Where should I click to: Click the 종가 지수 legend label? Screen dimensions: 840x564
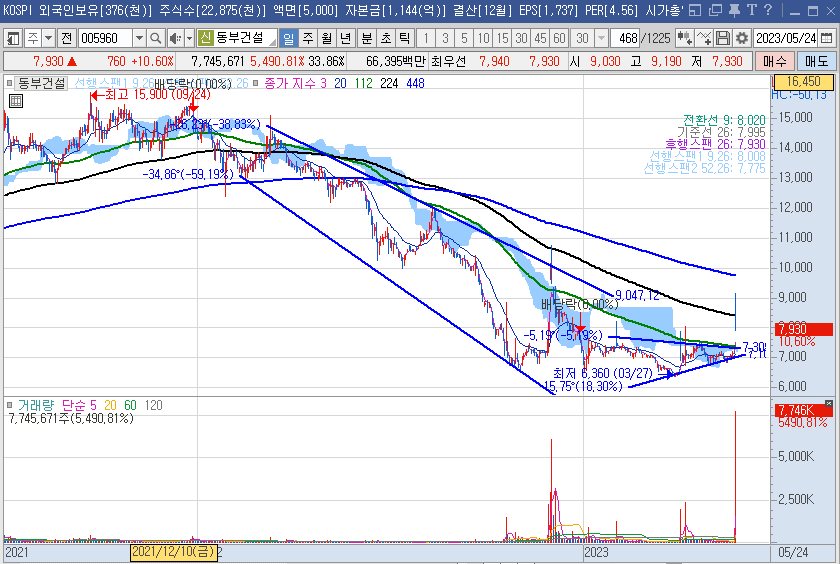click(x=289, y=83)
